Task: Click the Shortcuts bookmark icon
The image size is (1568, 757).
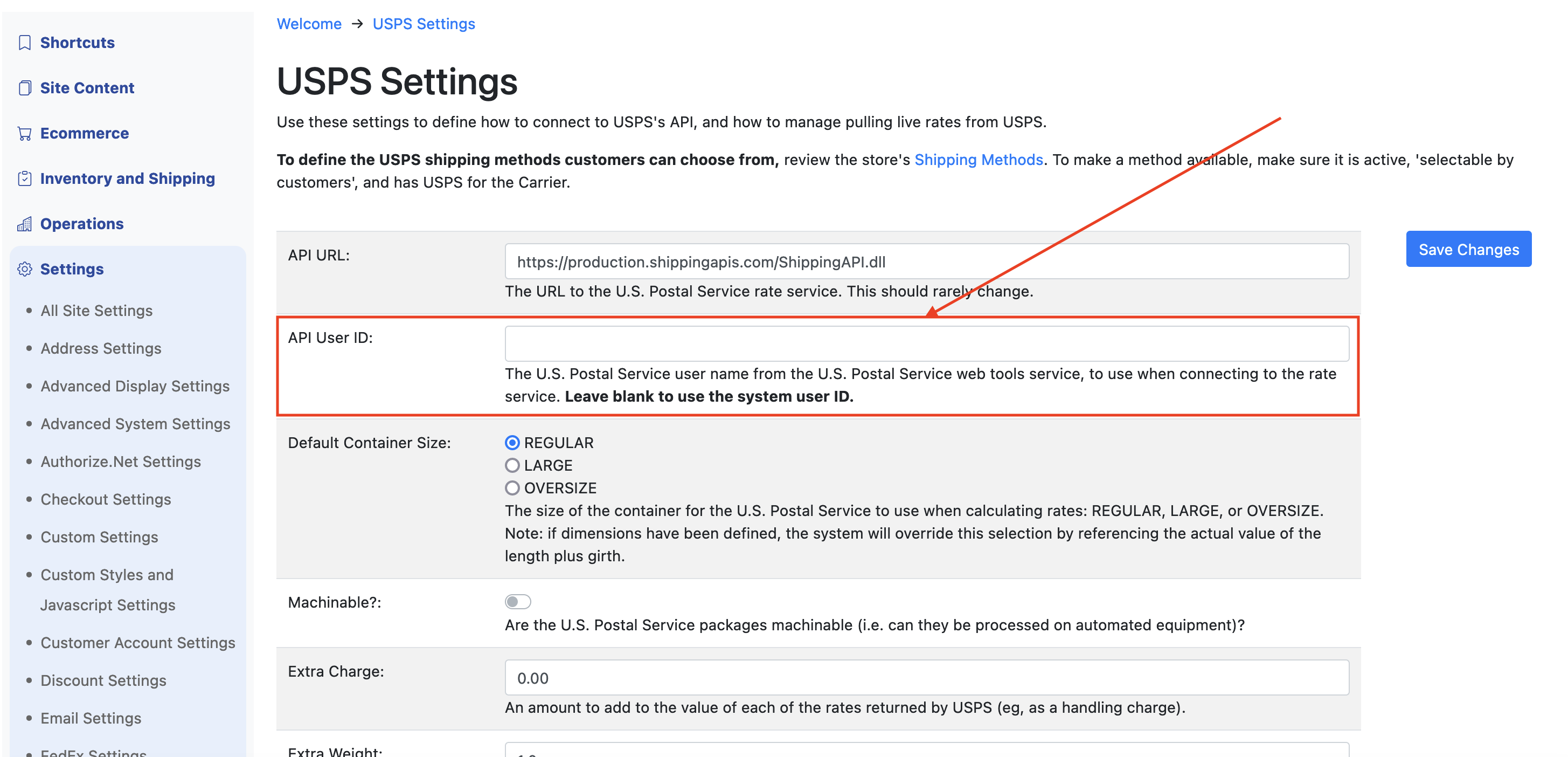Action: point(24,42)
